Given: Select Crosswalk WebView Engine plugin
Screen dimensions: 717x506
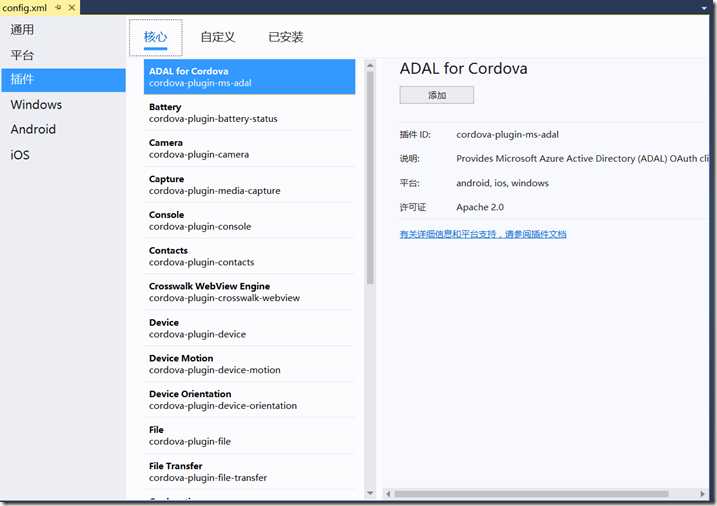Looking at the screenshot, I should point(249,292).
